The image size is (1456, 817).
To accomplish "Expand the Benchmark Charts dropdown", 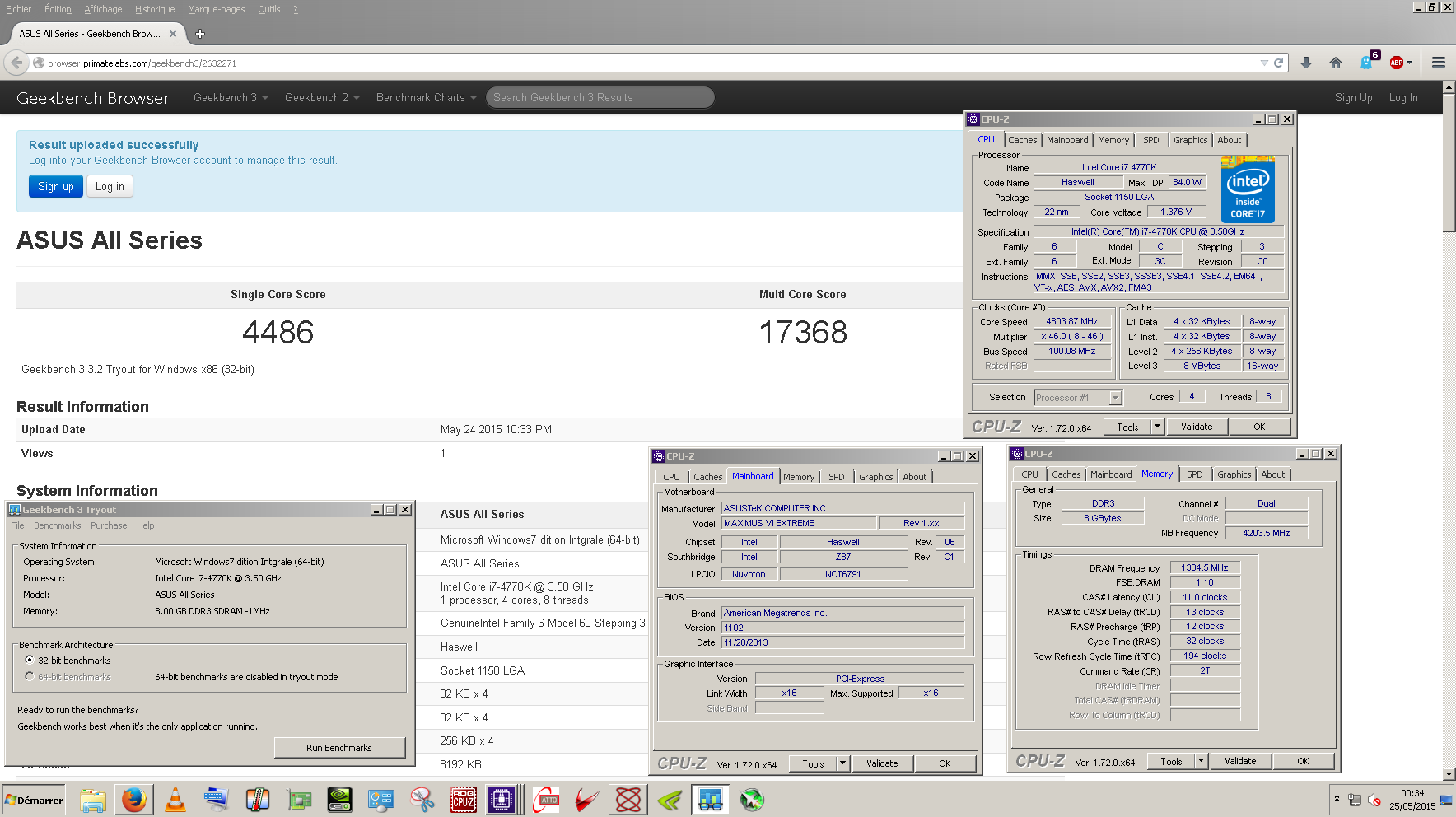I will pos(426,97).
